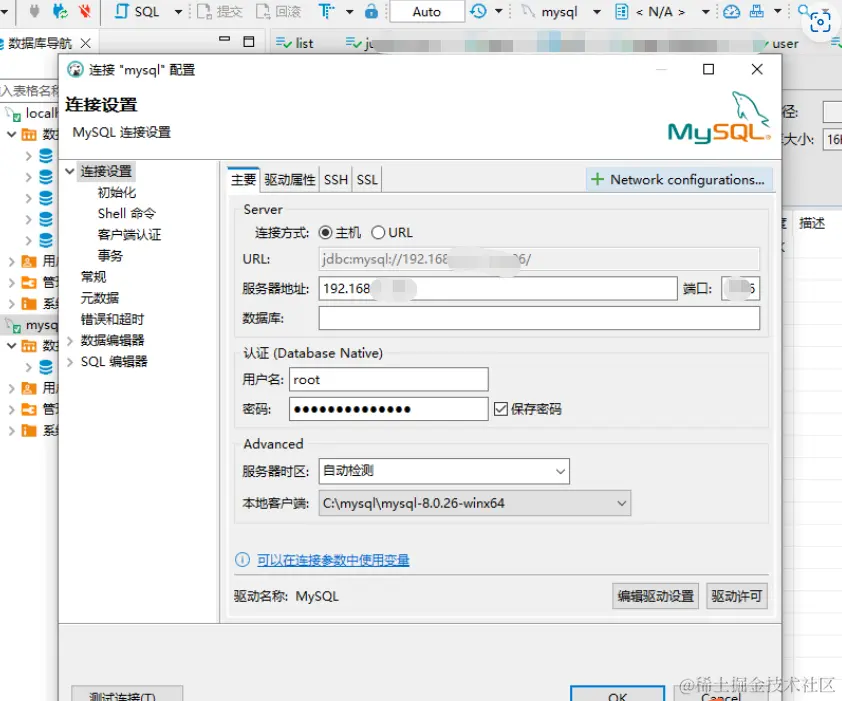This screenshot has height=701, width=842.
Task: Minimize the database navigator panel
Action: tap(224, 39)
